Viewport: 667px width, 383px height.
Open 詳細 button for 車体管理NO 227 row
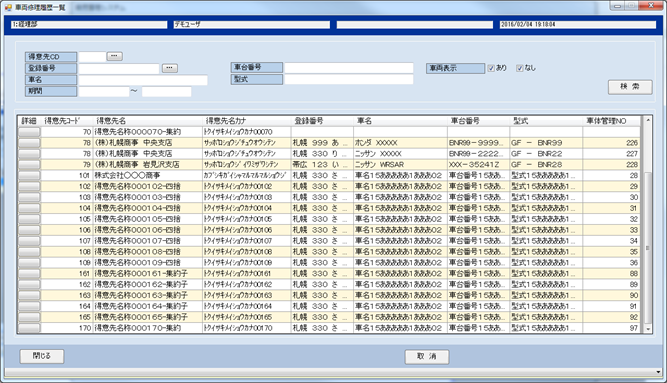click(29, 154)
